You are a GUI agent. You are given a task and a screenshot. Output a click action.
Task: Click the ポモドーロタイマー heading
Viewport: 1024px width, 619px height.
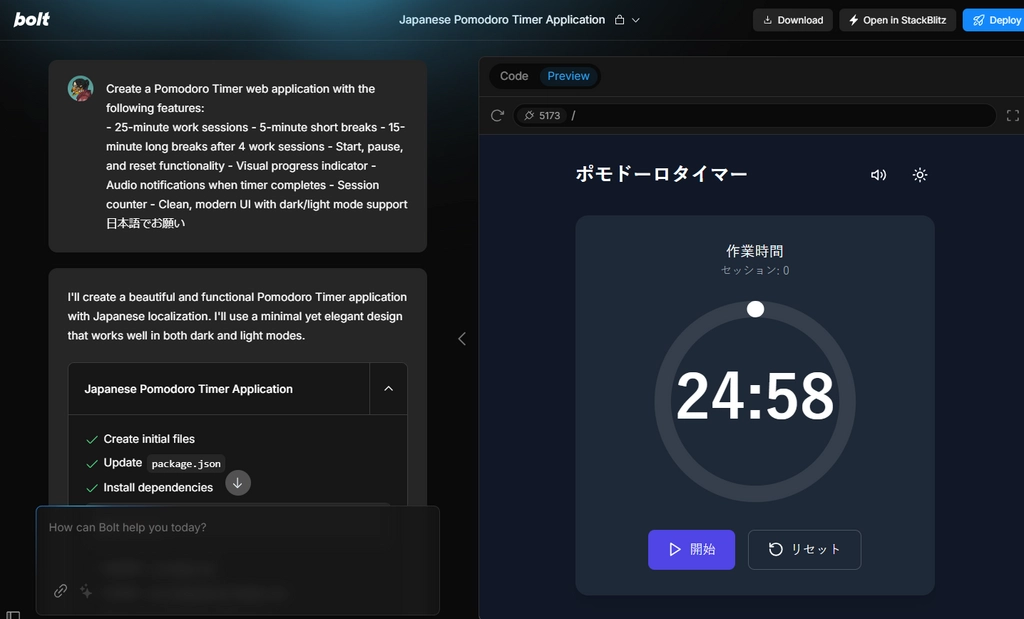pos(661,174)
